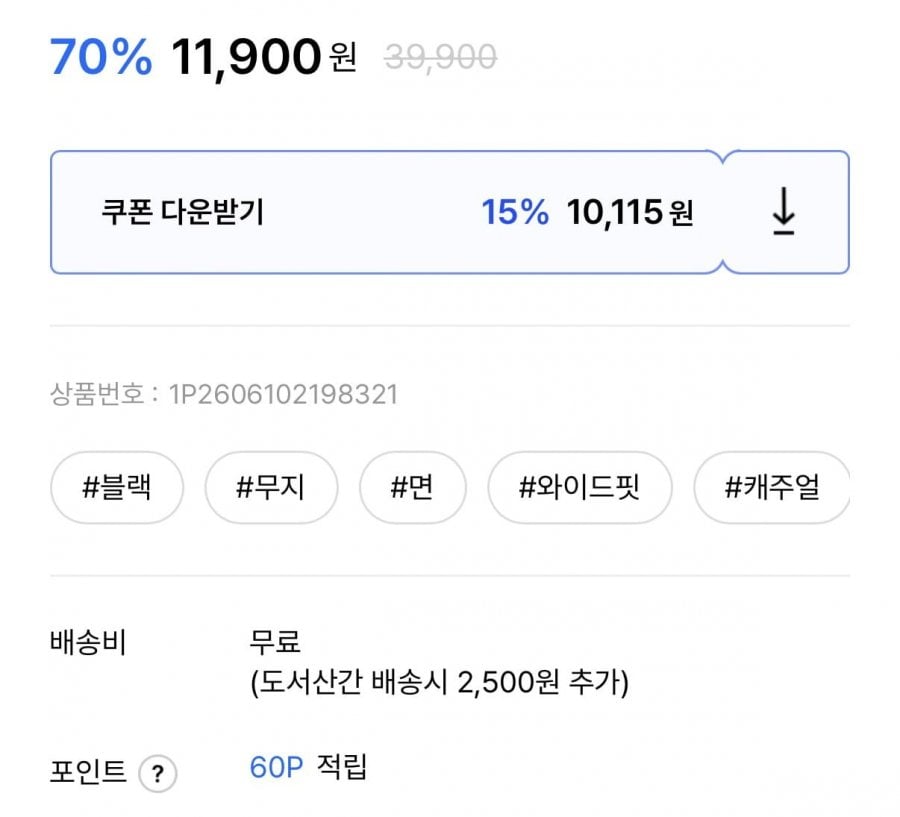The image size is (900, 817).
Task: Click the 무료 shipping value
Action: [x=275, y=642]
